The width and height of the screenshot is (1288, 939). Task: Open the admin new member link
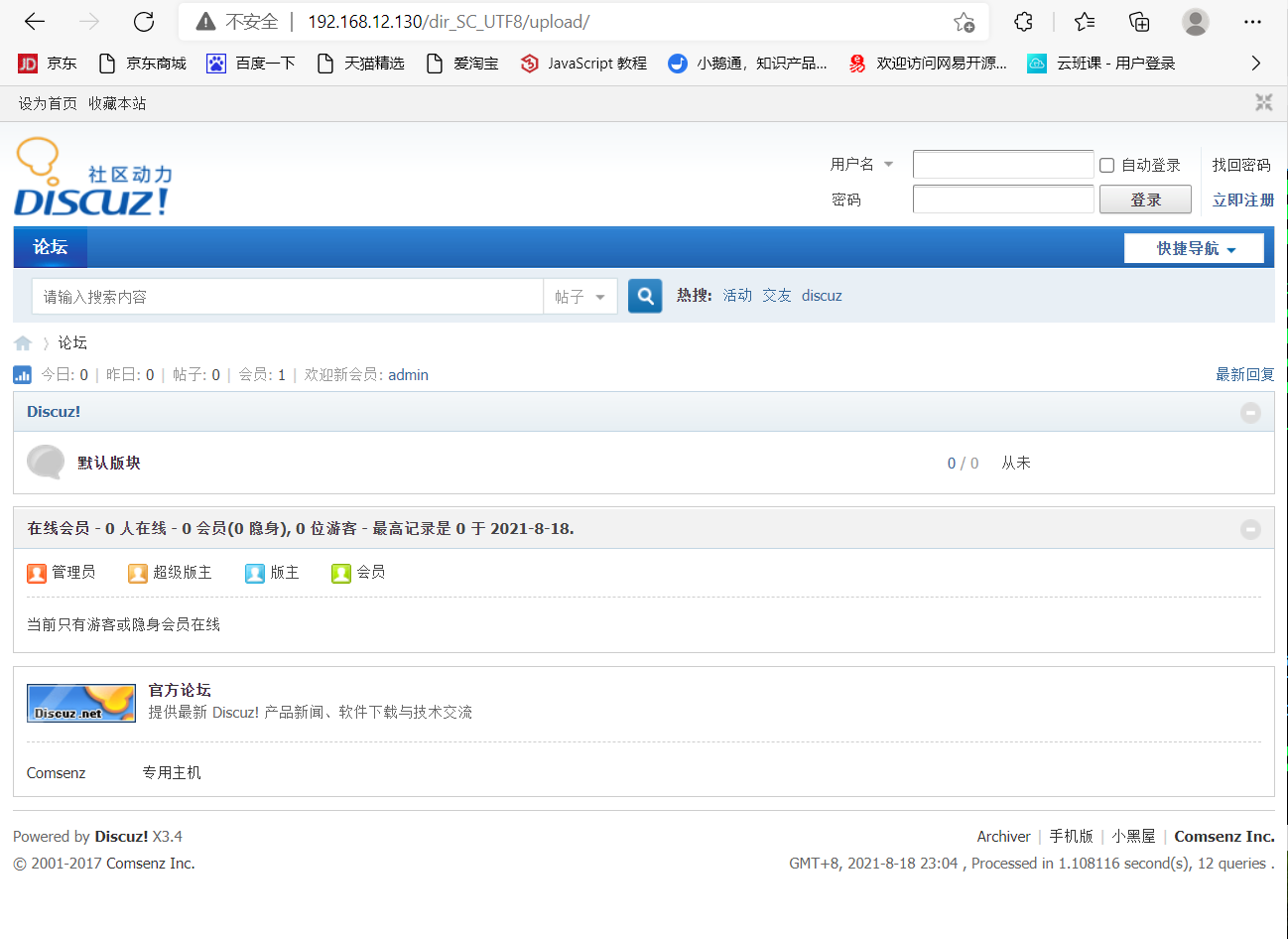pyautogui.click(x=408, y=375)
